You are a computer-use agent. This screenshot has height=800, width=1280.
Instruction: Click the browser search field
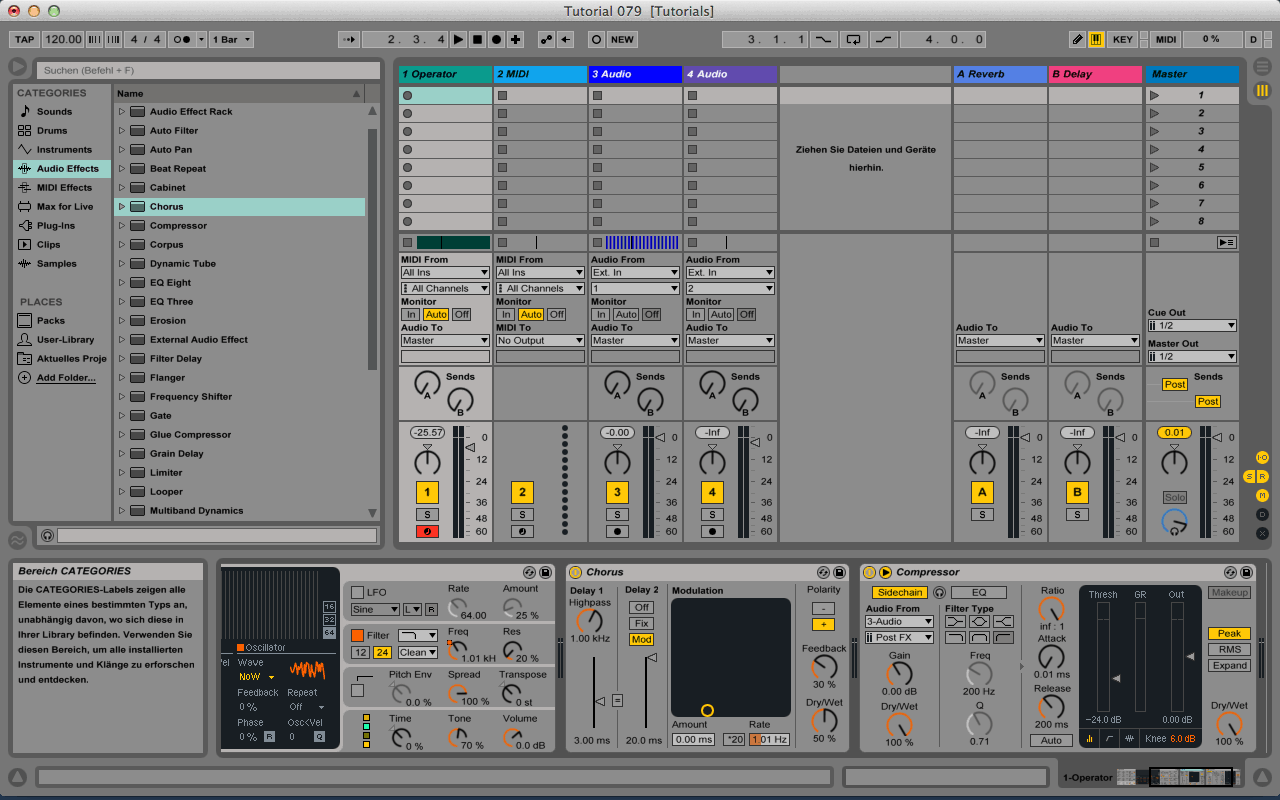point(207,71)
